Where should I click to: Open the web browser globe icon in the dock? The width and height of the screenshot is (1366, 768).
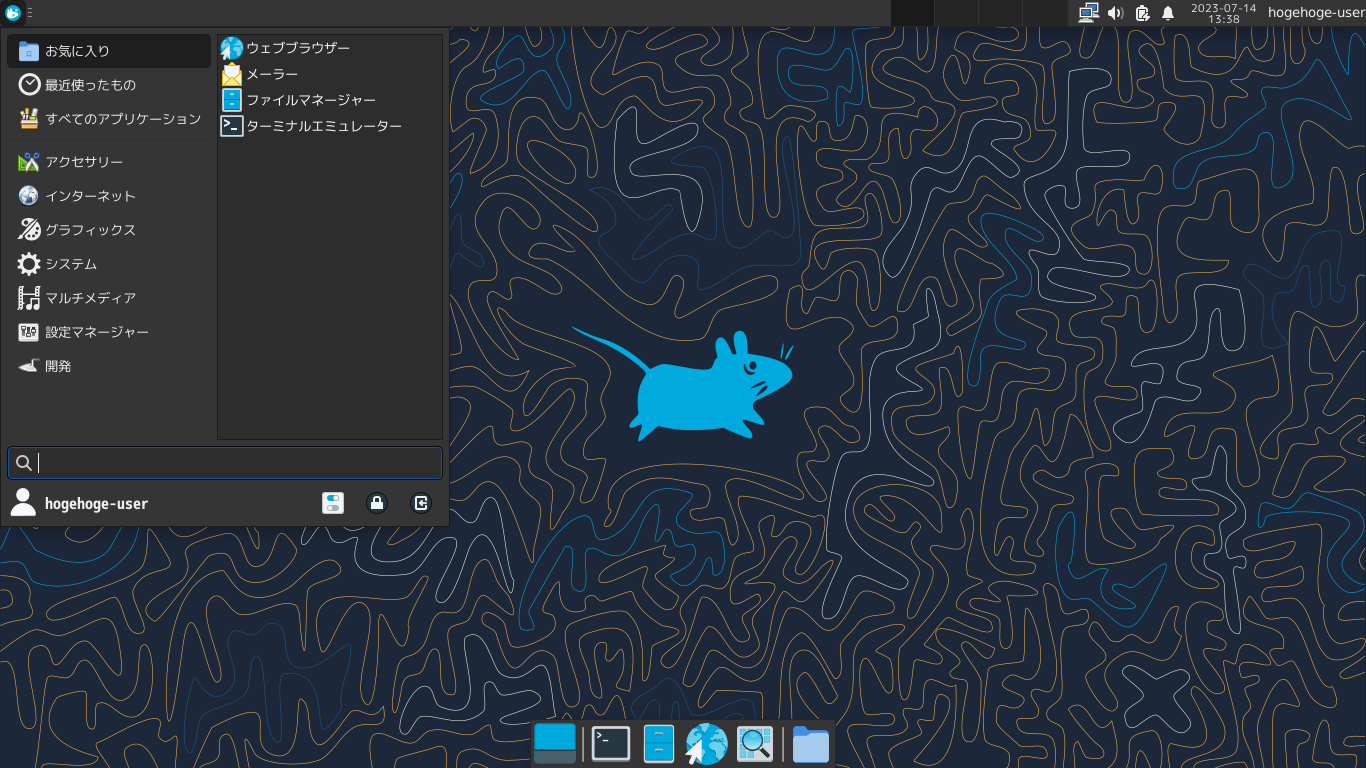pos(706,744)
